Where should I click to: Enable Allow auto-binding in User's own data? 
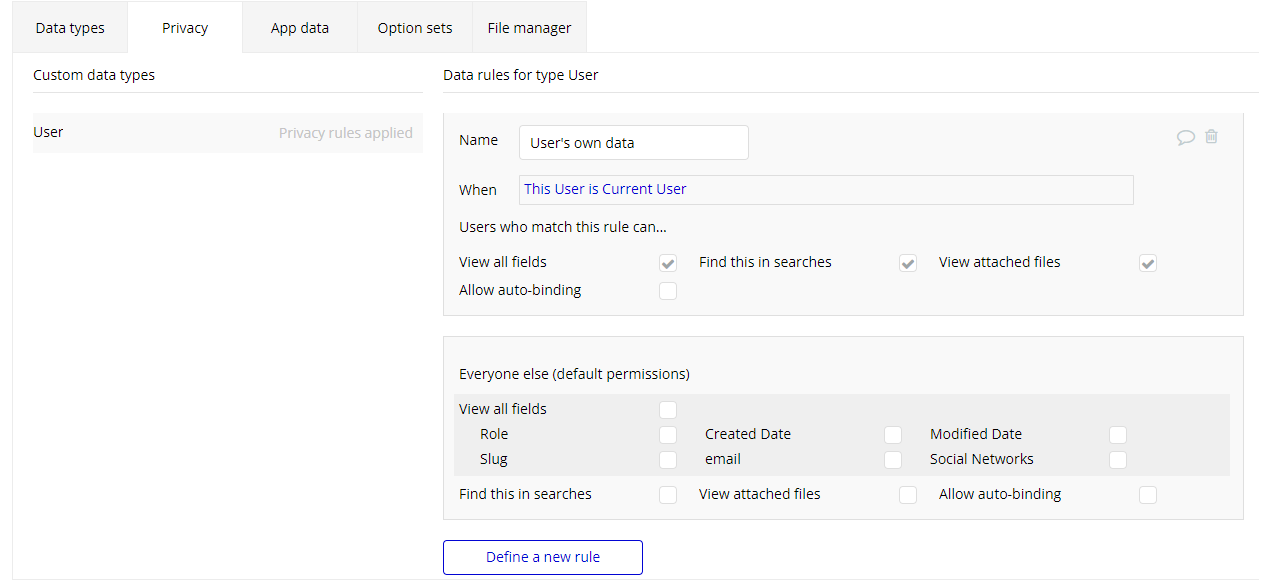click(x=668, y=291)
